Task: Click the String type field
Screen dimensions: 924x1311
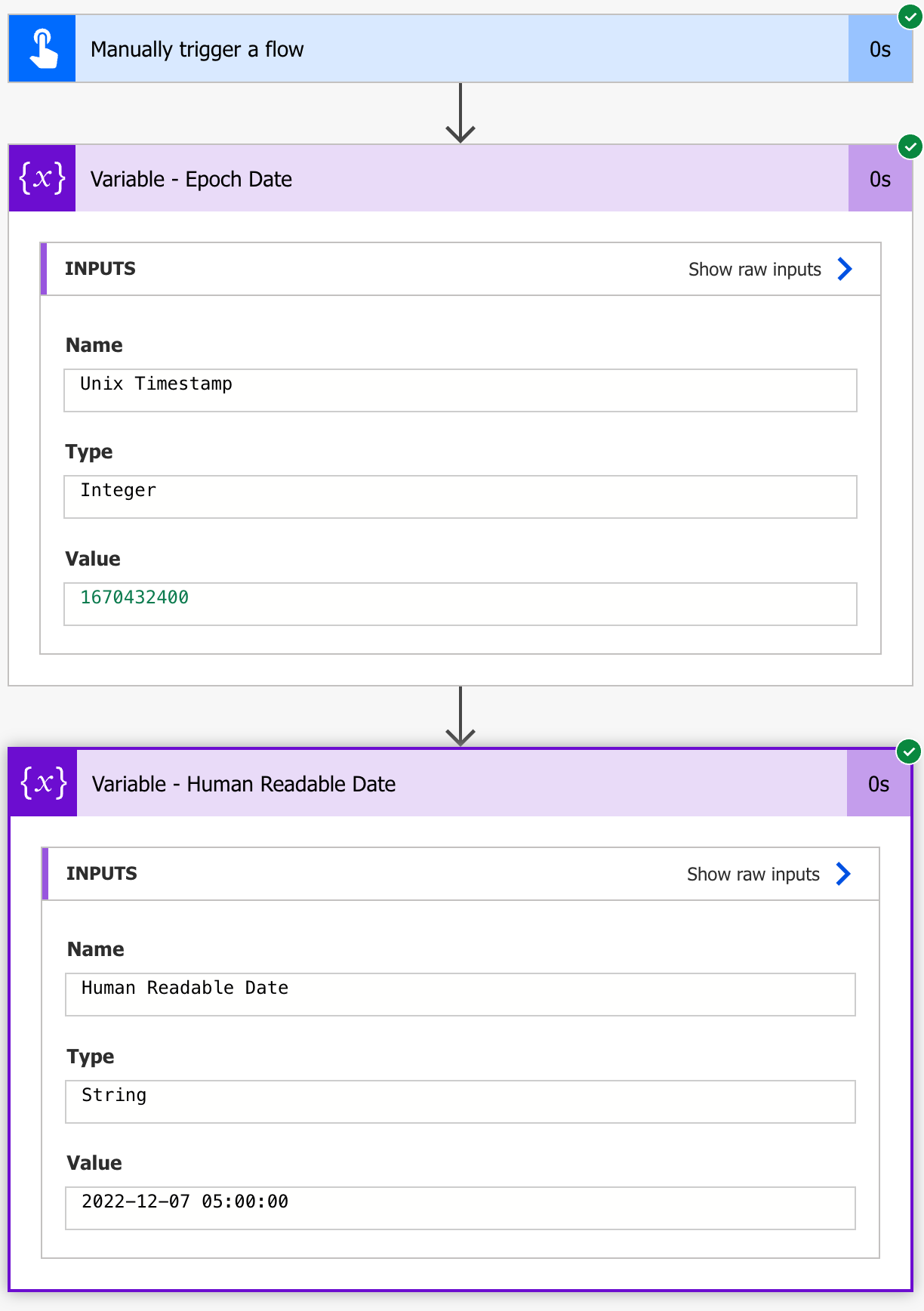Action: coord(460,1102)
